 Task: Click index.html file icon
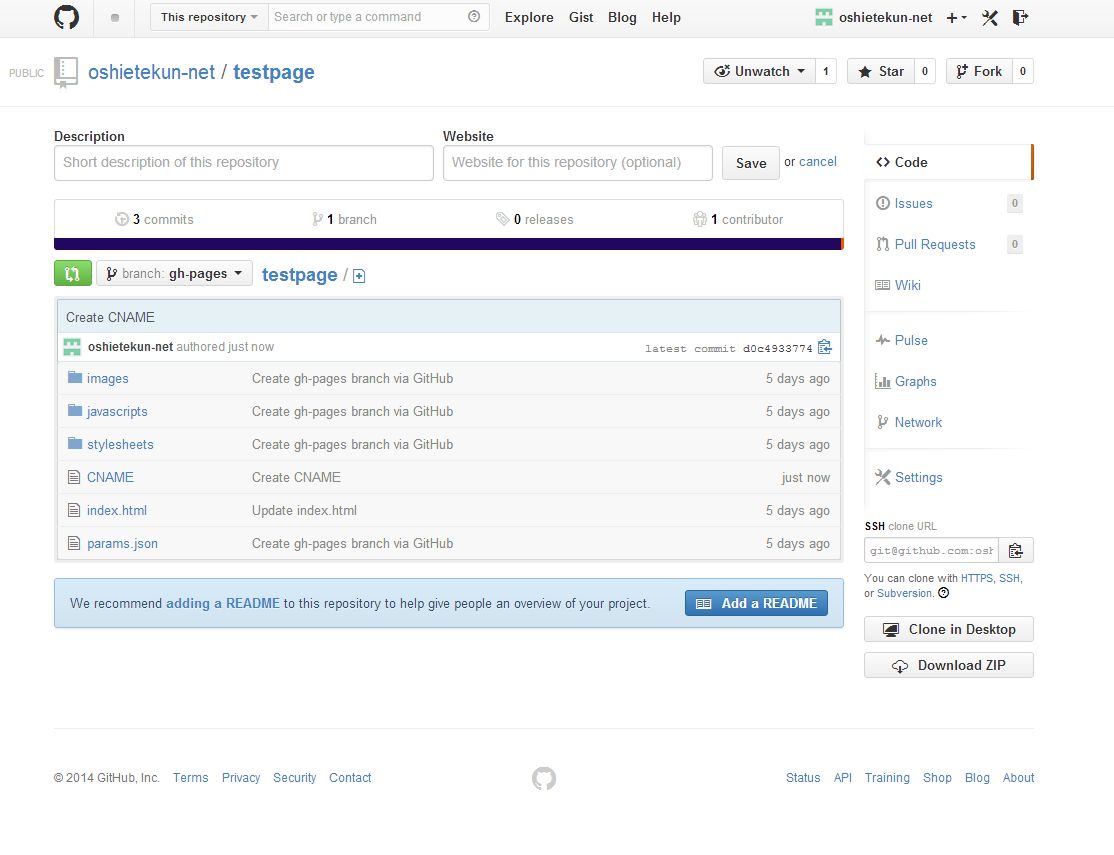click(74, 510)
